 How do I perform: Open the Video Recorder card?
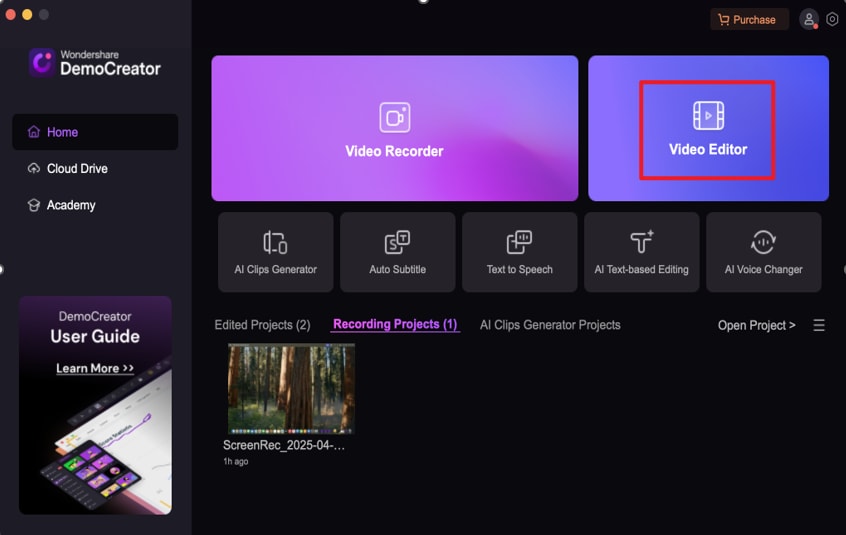point(394,128)
